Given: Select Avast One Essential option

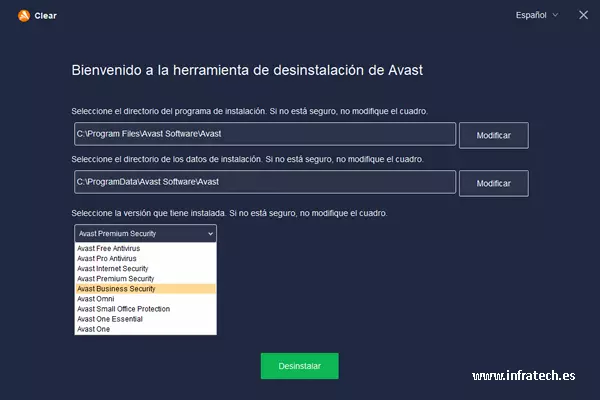Looking at the screenshot, I should click(145, 319).
